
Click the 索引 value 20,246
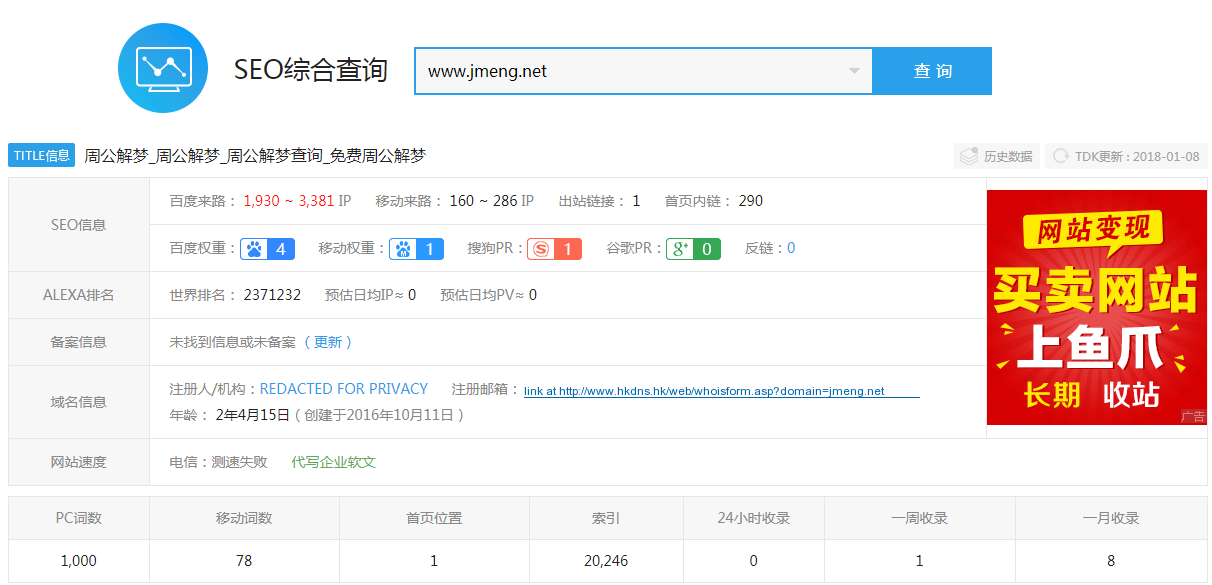click(x=606, y=561)
